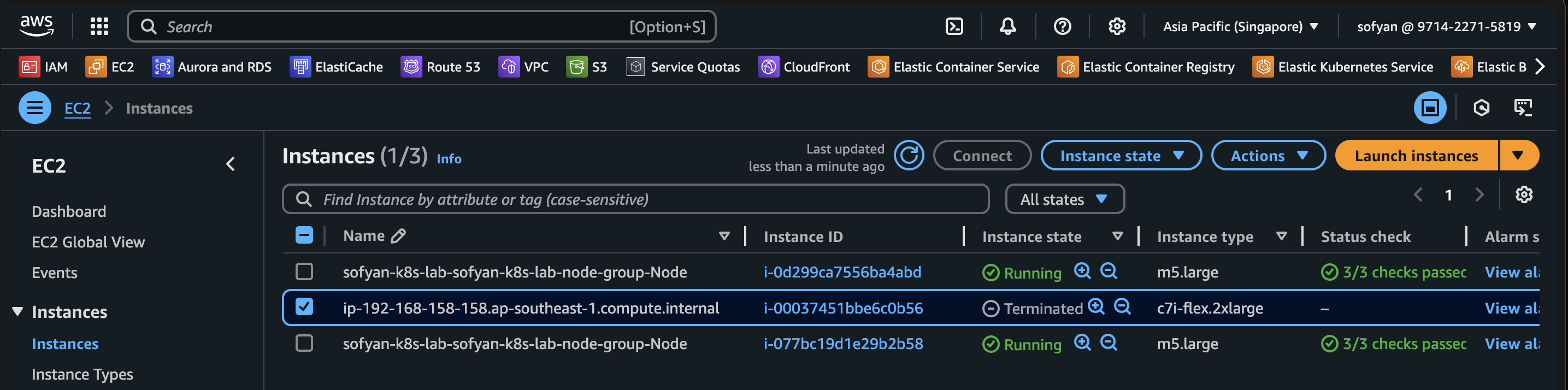Open VPC shortcut

tap(523, 67)
